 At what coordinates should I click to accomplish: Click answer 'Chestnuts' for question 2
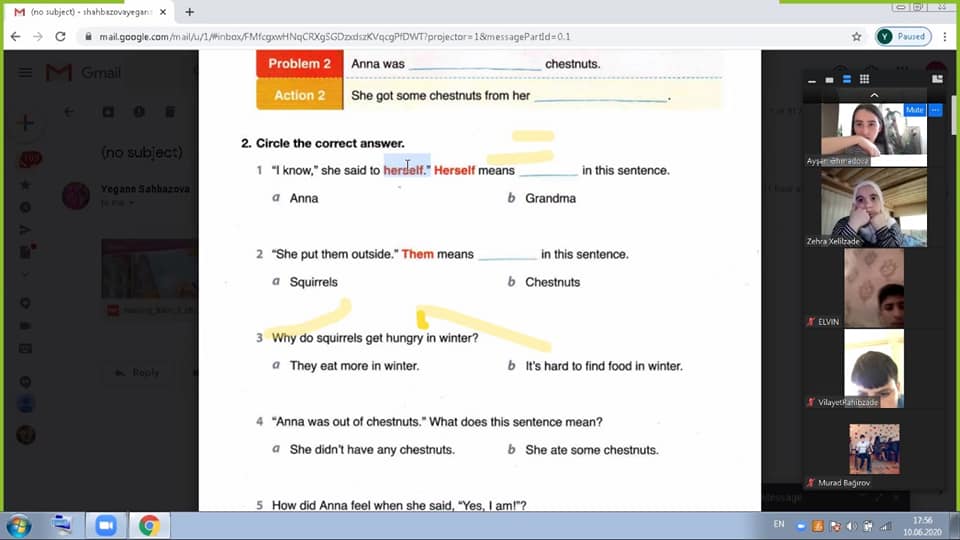(x=552, y=282)
